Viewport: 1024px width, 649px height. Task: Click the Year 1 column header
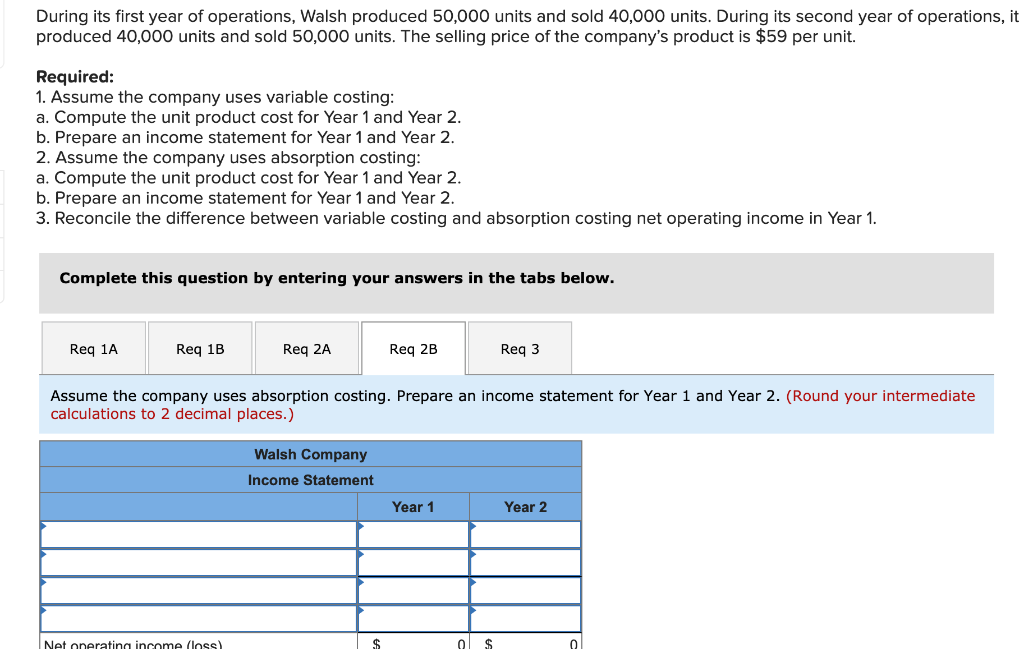pos(412,507)
